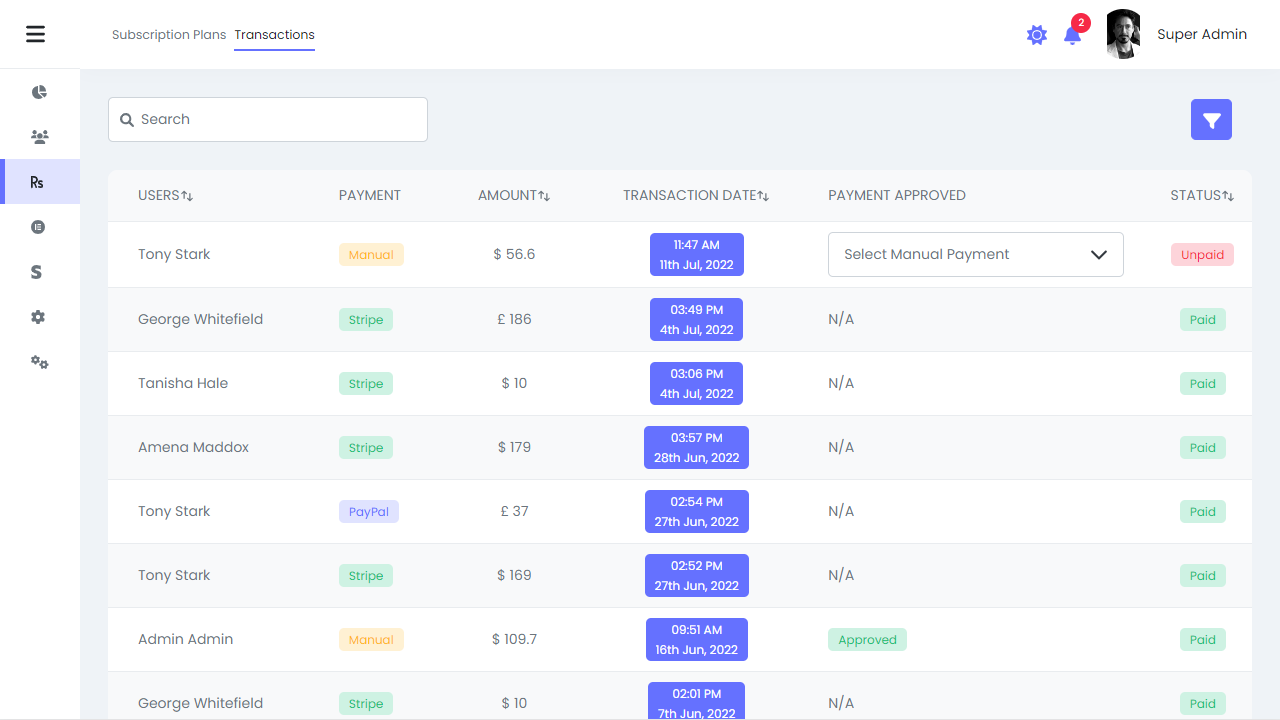The height and width of the screenshot is (720, 1280).
Task: Select the pie chart reports icon in sidebar
Action: (39, 91)
